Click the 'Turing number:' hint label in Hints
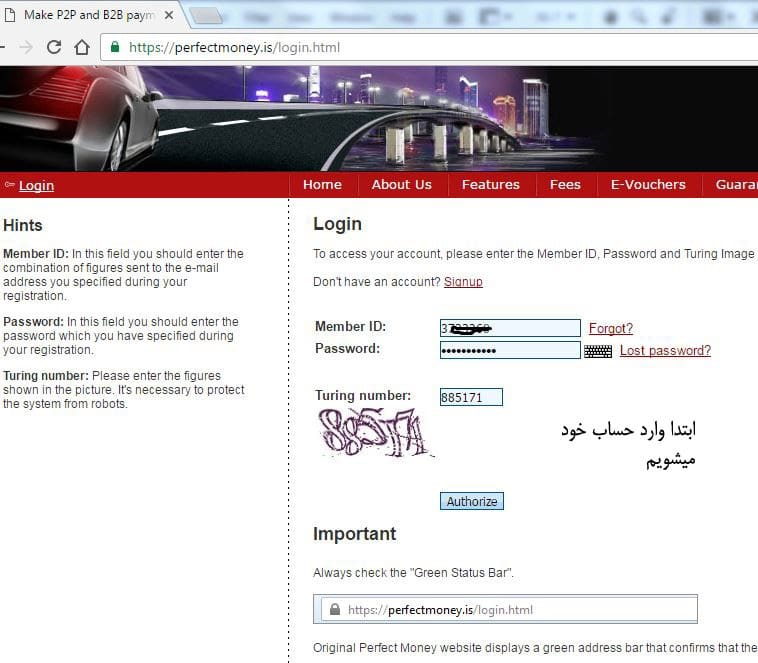The image size is (758, 663). point(46,375)
